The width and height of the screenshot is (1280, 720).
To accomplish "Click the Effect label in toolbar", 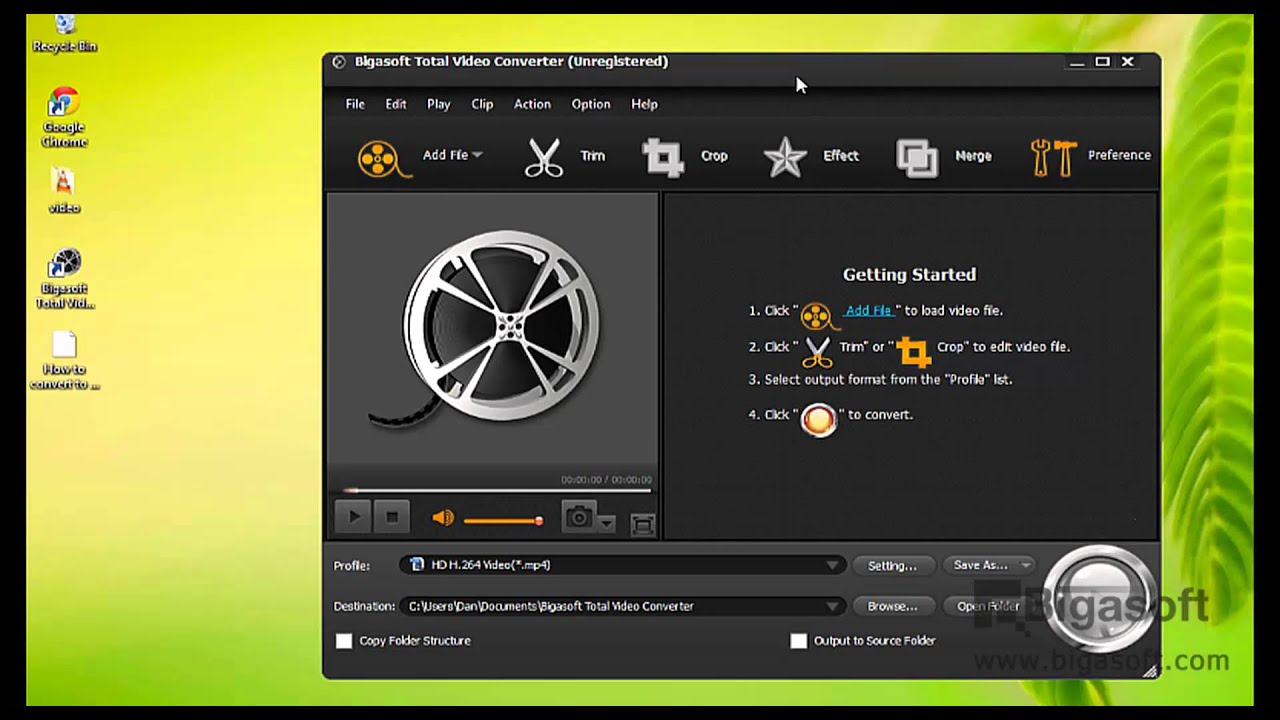I will point(841,156).
